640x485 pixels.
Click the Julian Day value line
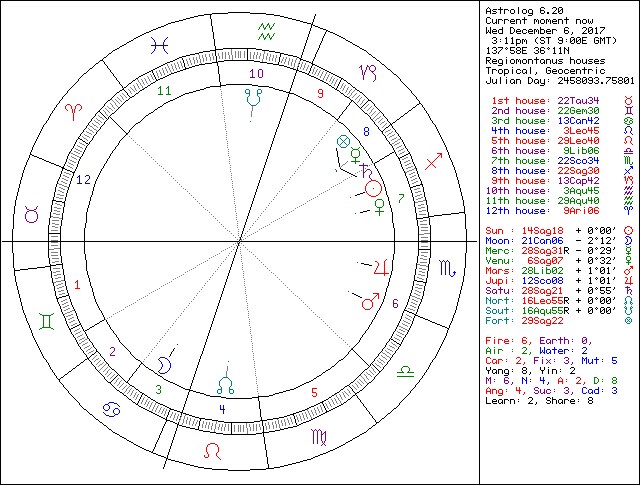560,81
